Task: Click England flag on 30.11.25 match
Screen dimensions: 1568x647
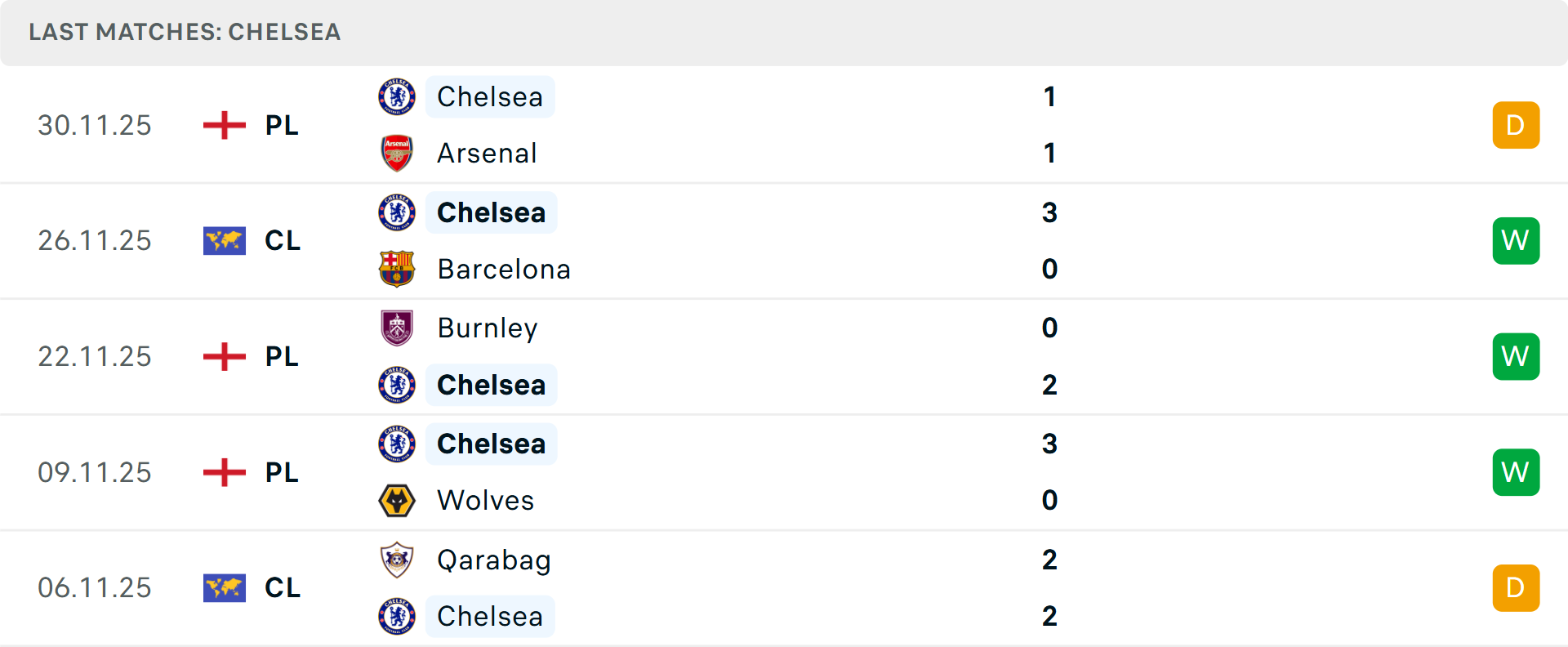Action: click(x=225, y=125)
